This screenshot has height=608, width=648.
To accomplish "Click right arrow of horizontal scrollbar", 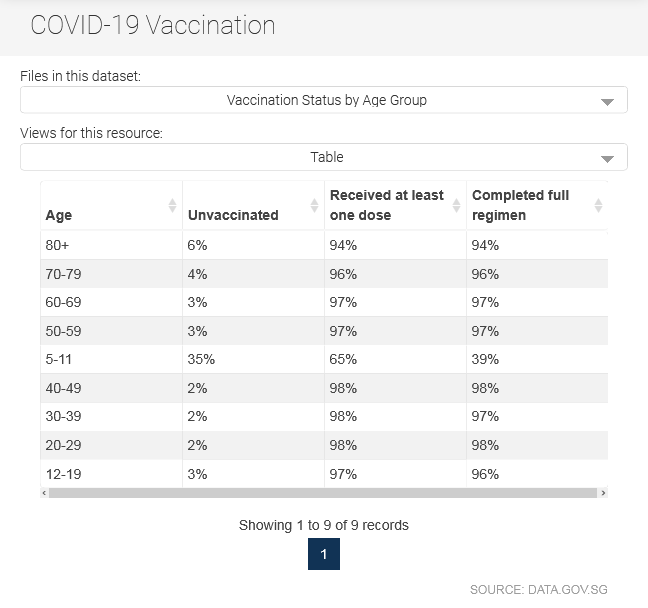I will point(603,493).
